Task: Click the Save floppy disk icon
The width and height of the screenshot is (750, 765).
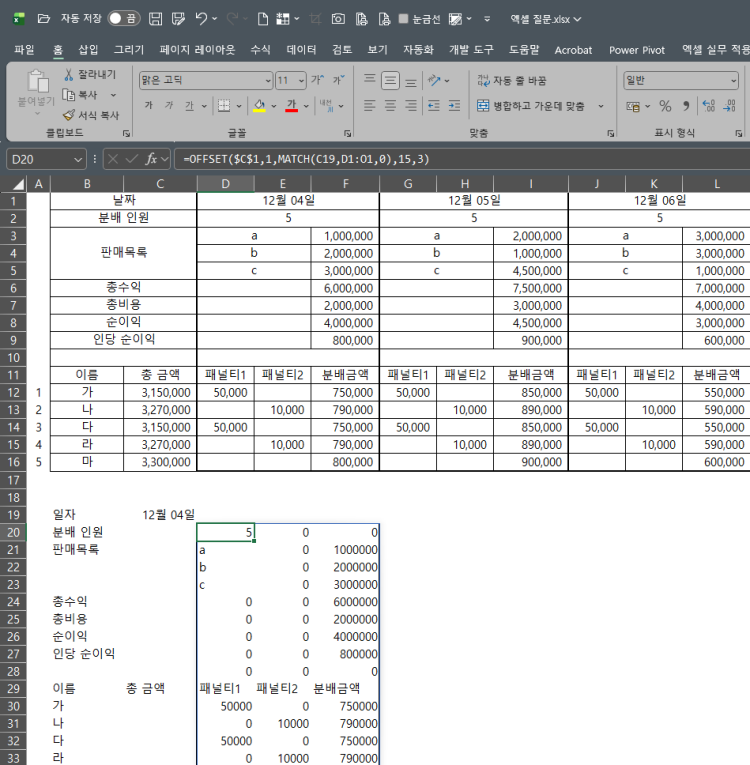Action: (155, 19)
